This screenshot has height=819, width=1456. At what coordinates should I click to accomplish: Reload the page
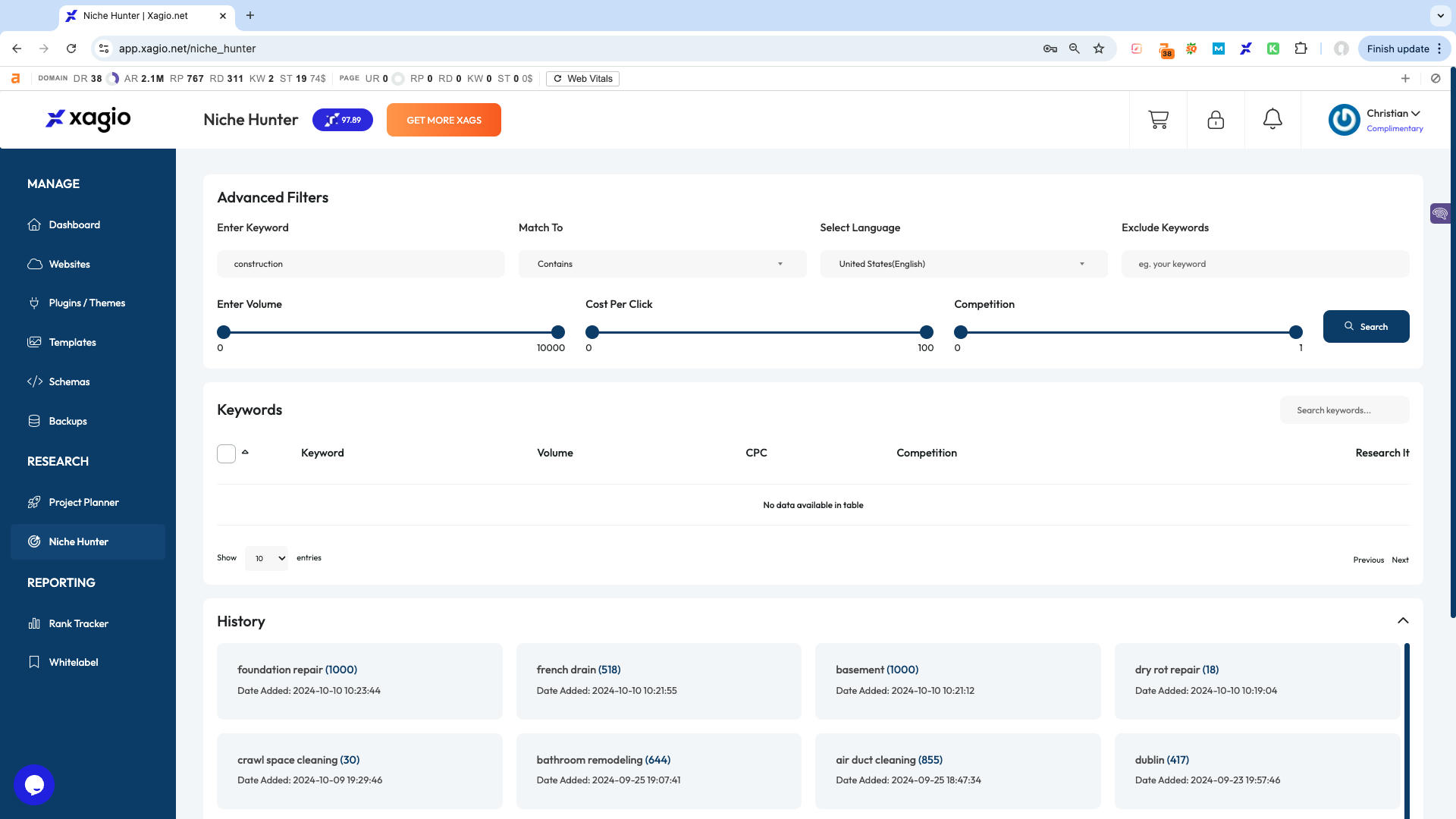coord(71,49)
